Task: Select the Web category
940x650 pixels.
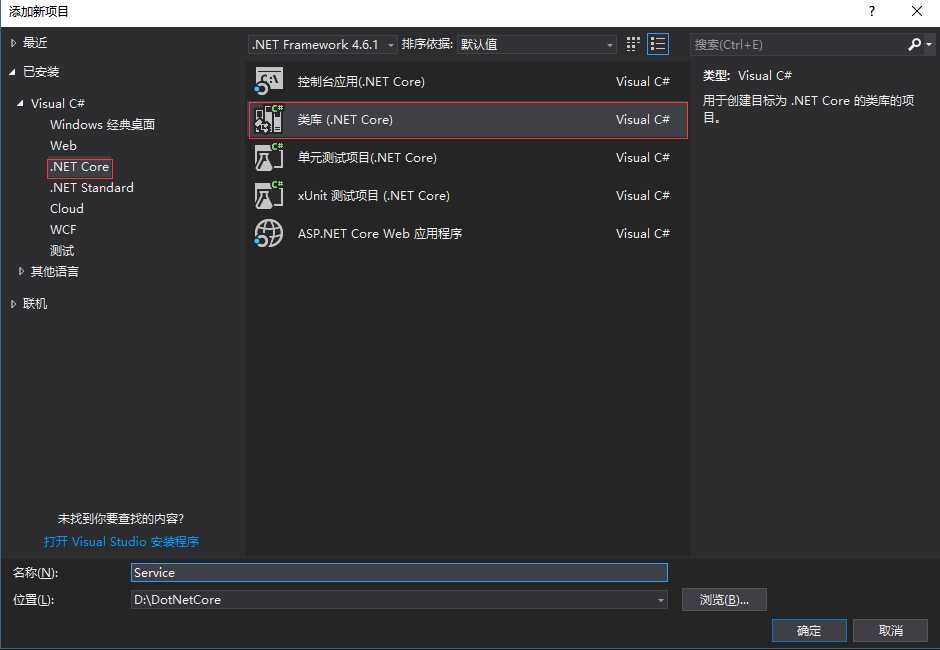Action: (x=63, y=146)
